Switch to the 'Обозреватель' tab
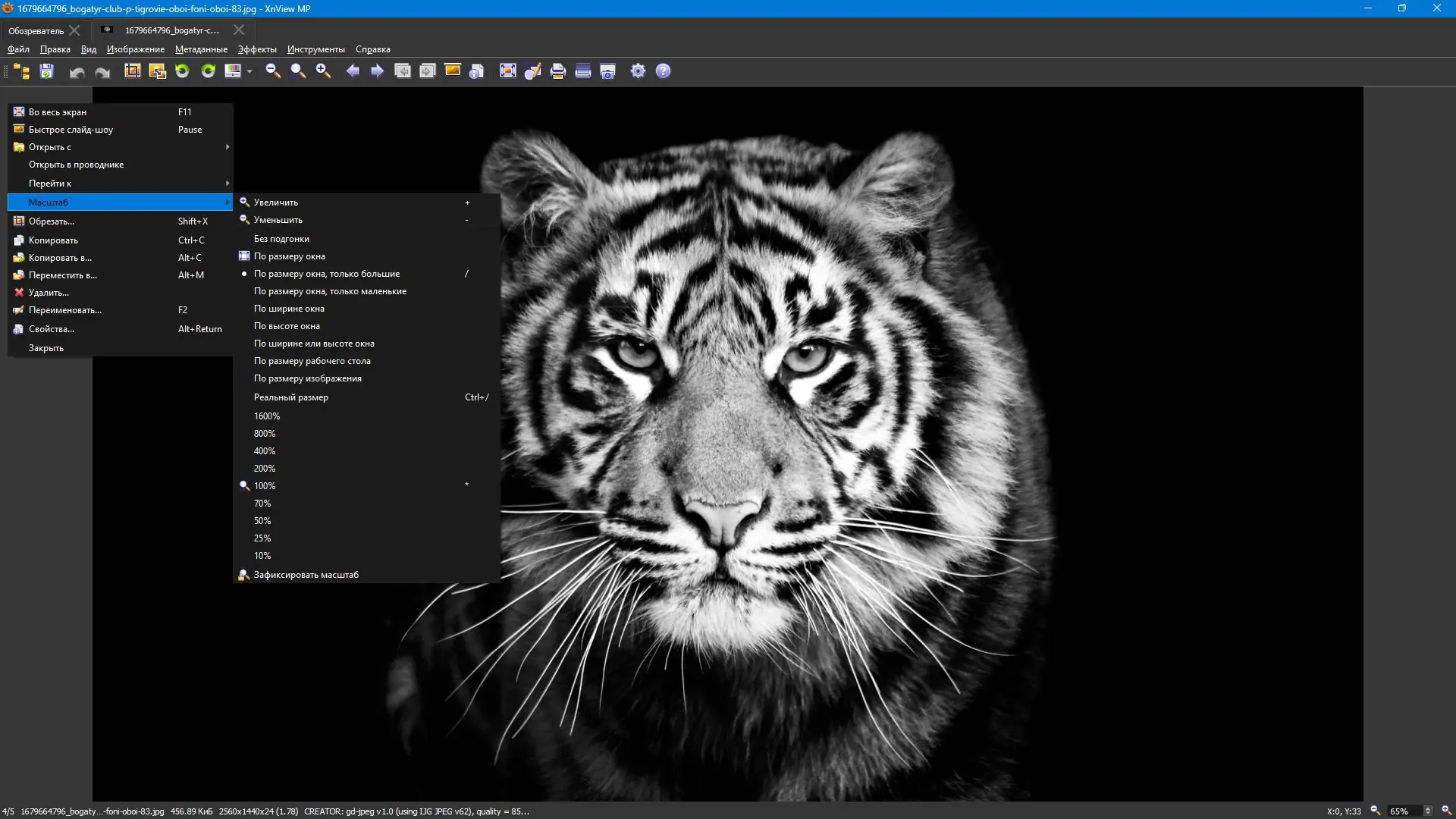The width and height of the screenshot is (1456, 819). click(36, 31)
